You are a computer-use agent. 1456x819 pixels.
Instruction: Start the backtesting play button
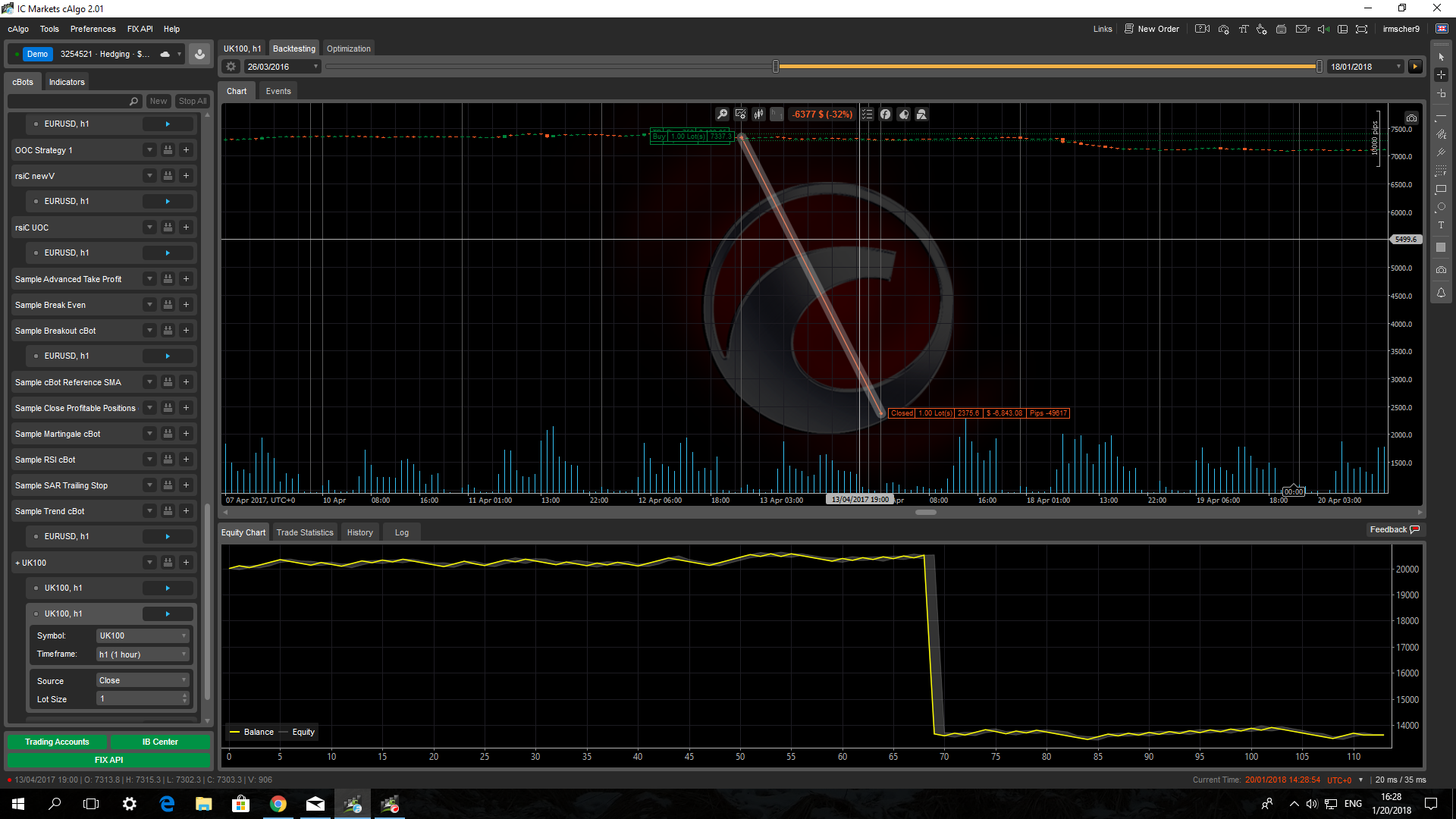[1415, 67]
